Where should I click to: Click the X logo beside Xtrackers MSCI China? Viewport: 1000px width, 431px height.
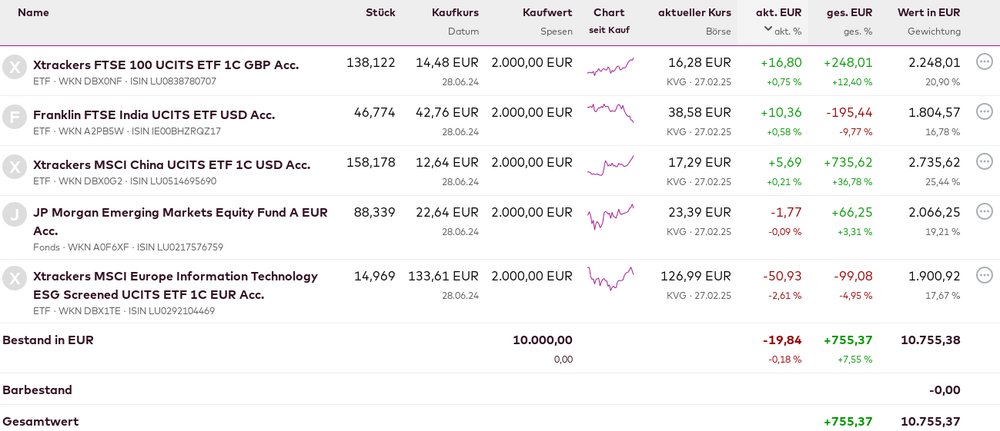pos(14,166)
